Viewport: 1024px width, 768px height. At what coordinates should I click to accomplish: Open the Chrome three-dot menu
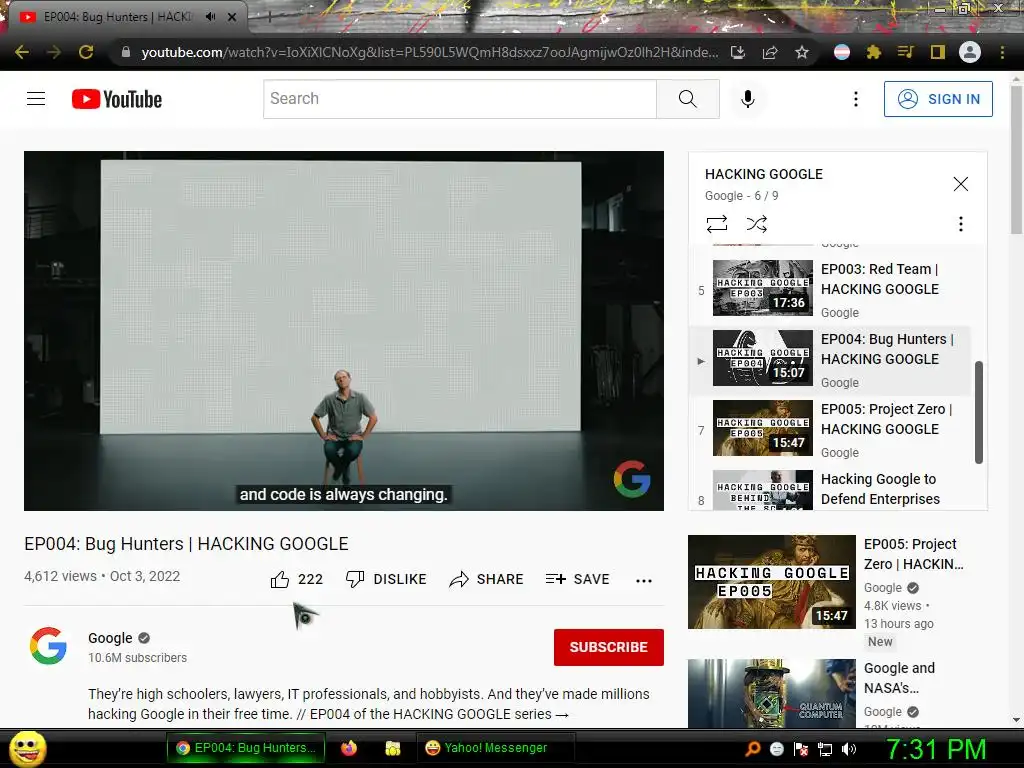point(1002,52)
